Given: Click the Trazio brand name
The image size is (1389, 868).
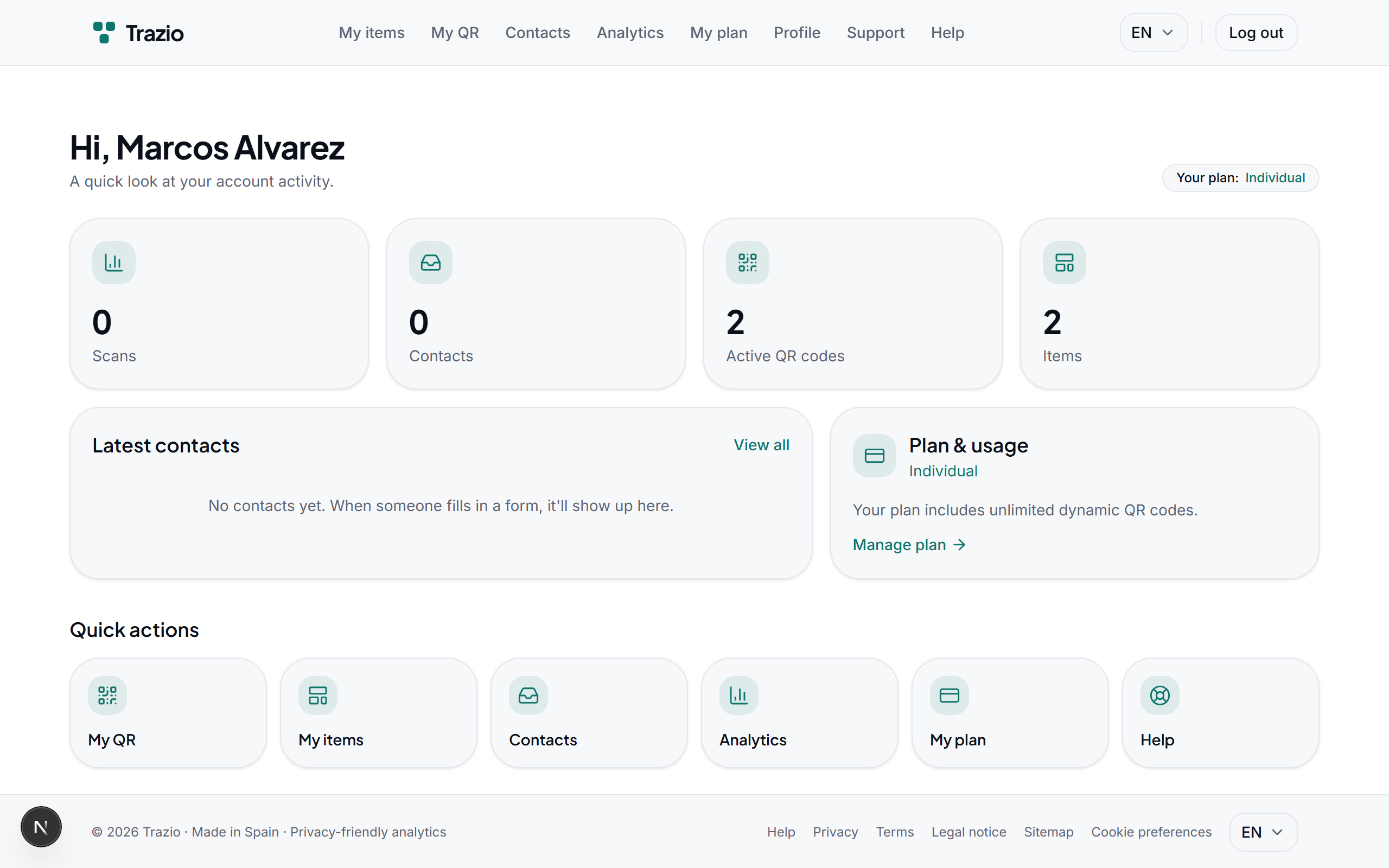Looking at the screenshot, I should coord(155,33).
